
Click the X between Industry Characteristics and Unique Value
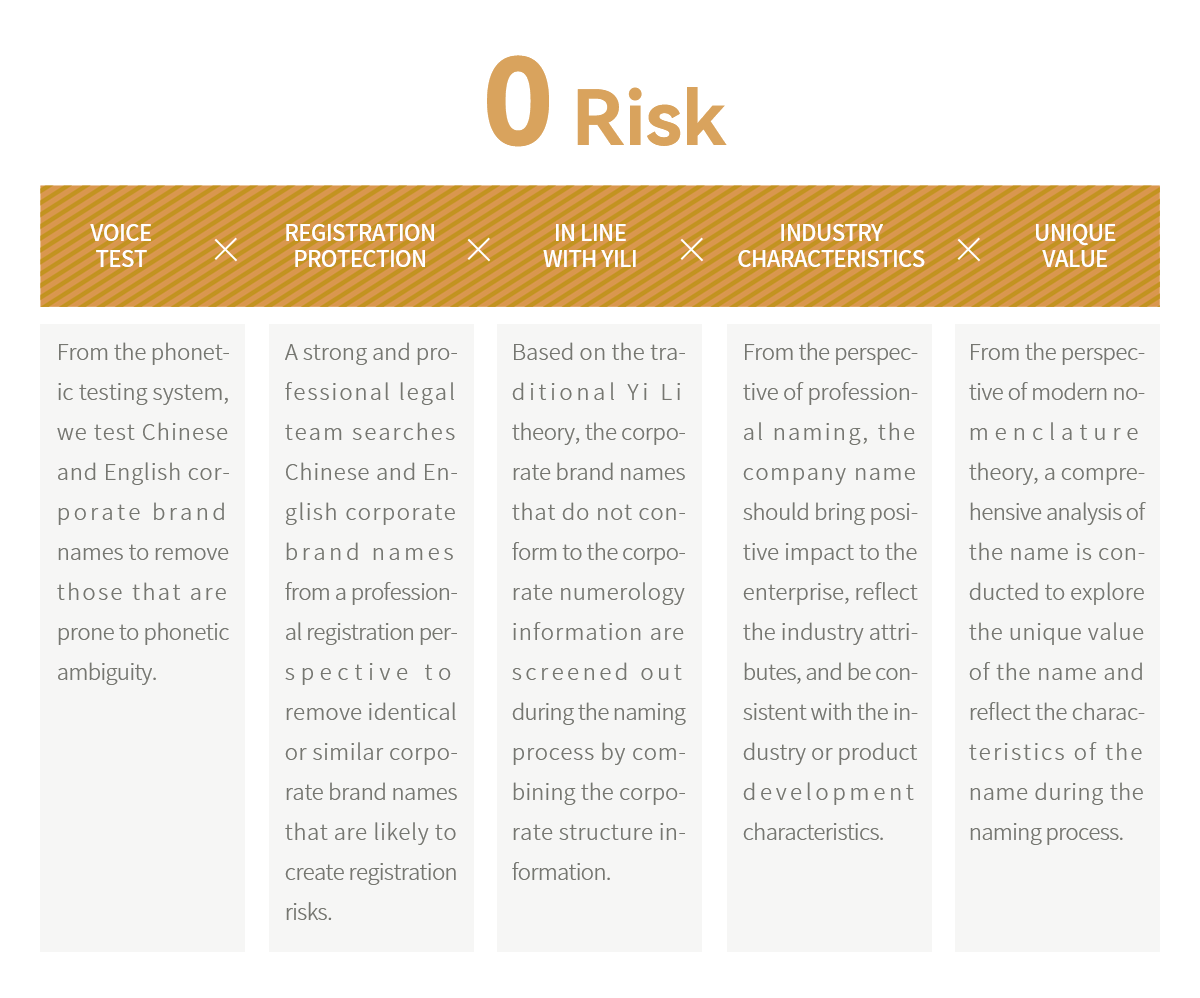click(969, 250)
